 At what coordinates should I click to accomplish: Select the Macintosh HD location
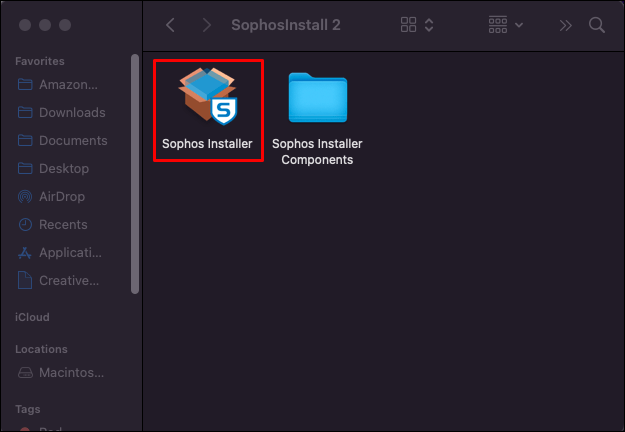pyautogui.click(x=68, y=373)
